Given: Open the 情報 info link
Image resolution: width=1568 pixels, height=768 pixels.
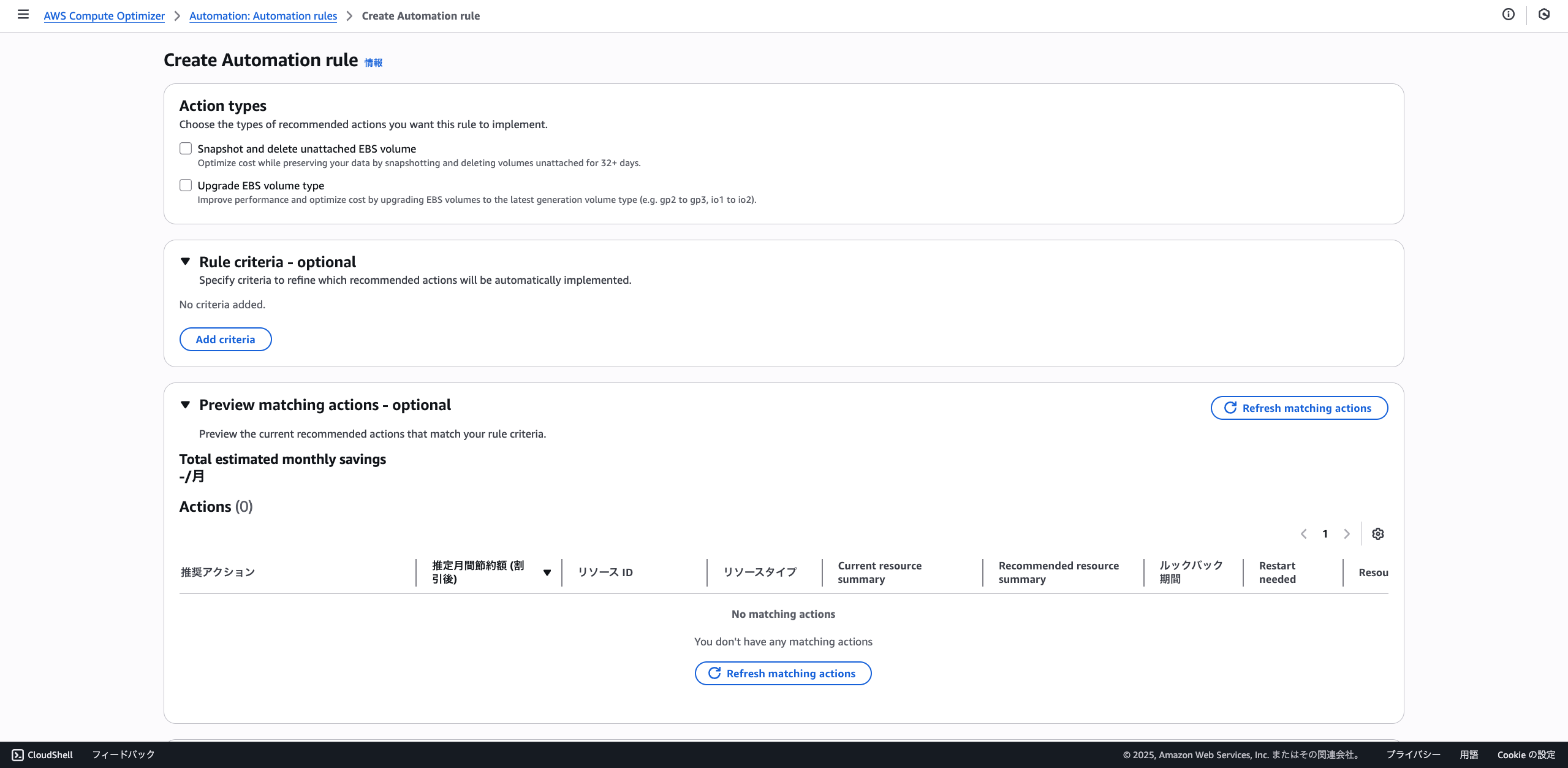Looking at the screenshot, I should point(373,63).
